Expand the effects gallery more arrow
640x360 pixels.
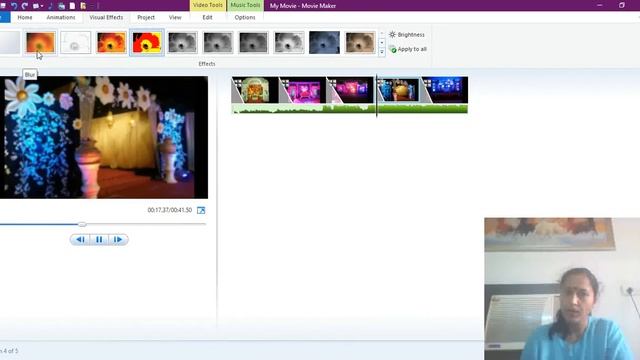click(382, 52)
